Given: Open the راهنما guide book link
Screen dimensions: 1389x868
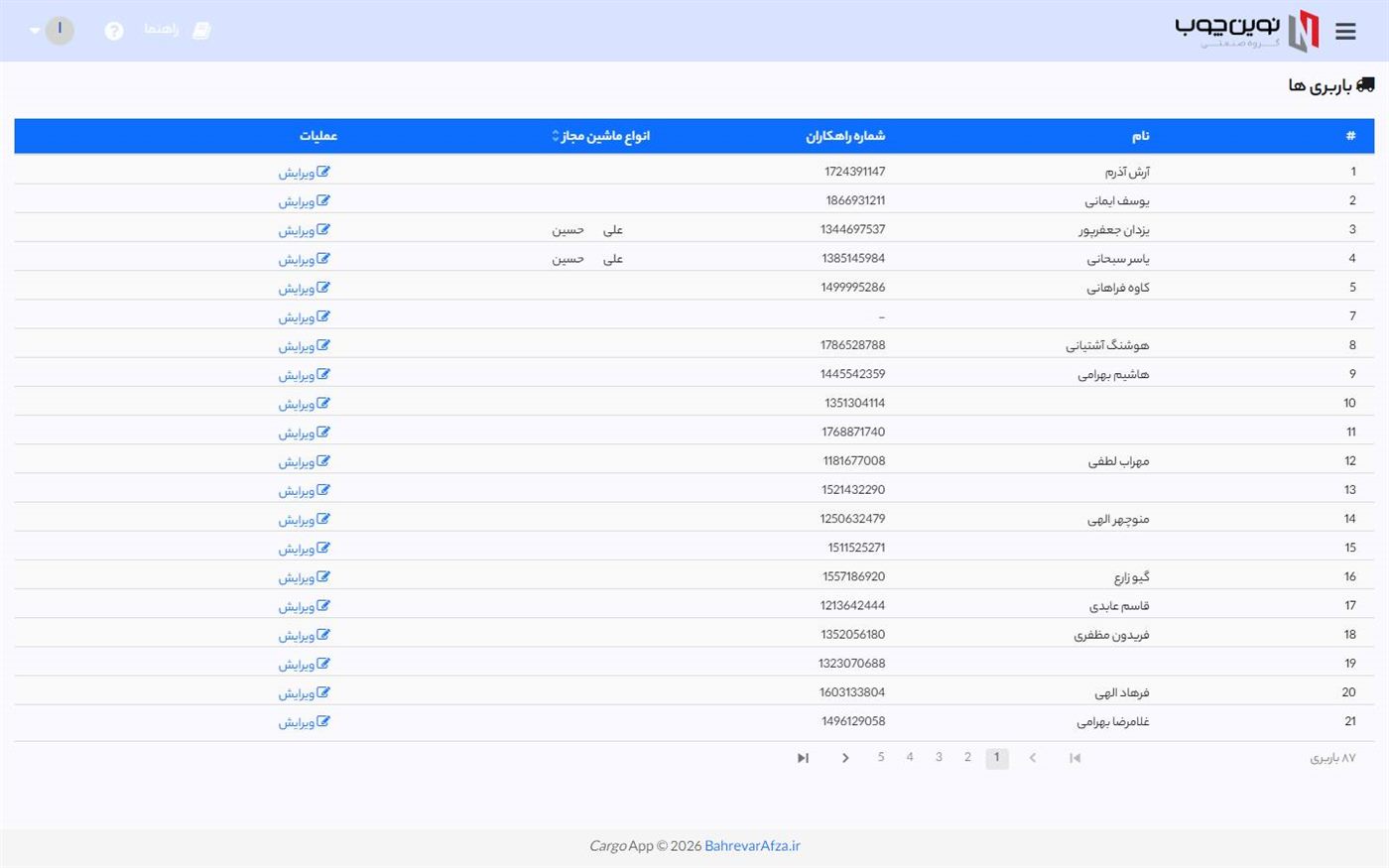Looking at the screenshot, I should (x=177, y=30).
